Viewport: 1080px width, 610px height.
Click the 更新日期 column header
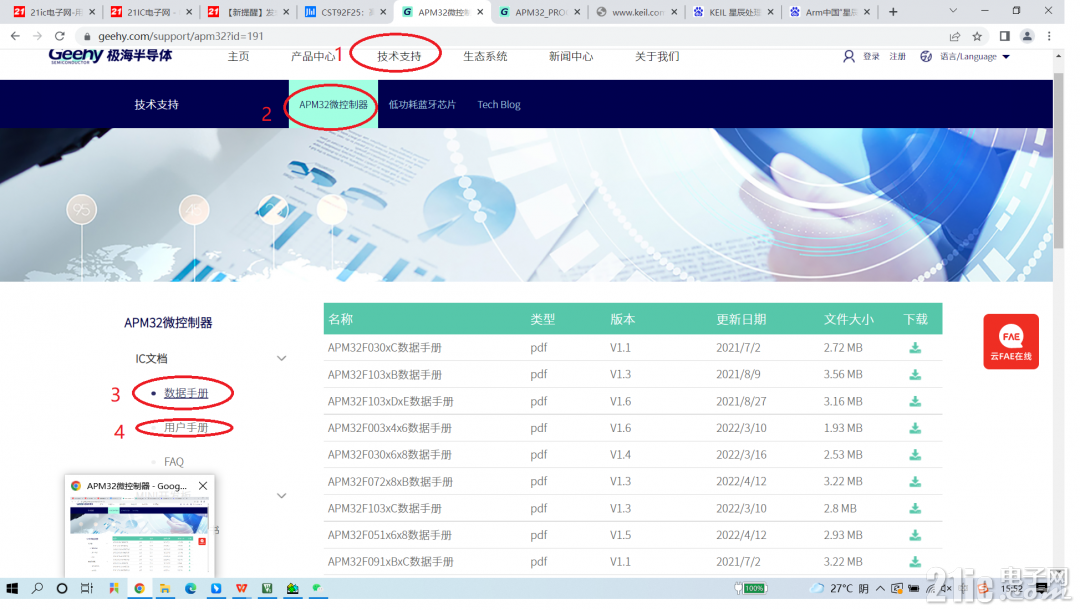pos(741,319)
